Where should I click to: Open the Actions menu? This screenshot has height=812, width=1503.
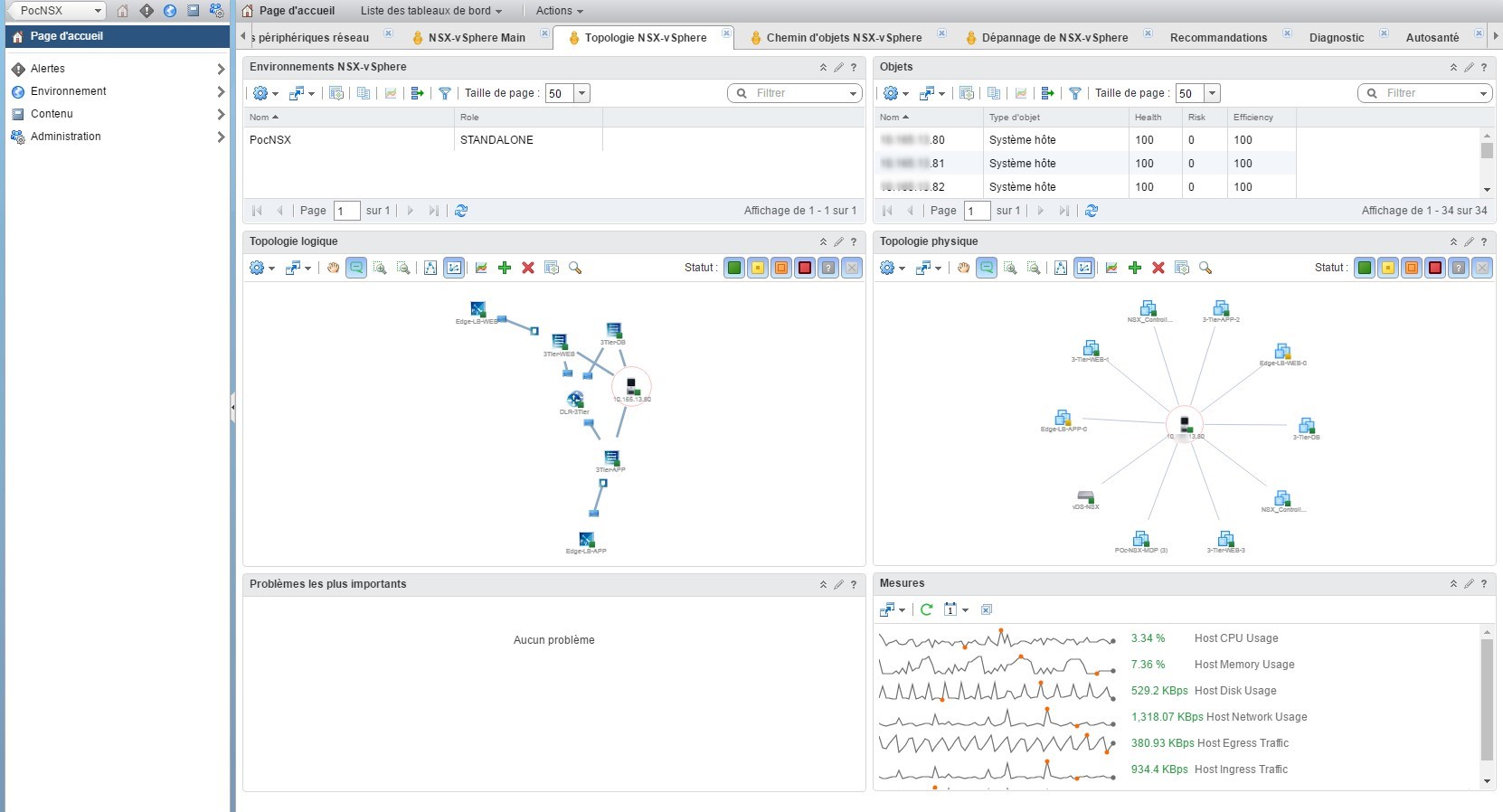point(559,11)
